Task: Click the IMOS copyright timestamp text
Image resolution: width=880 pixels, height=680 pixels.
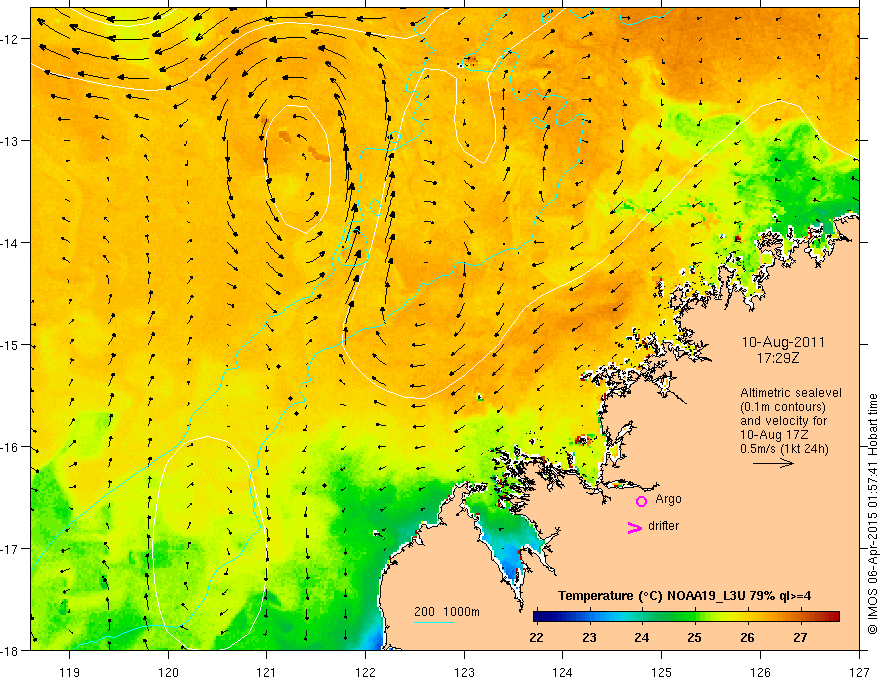Action: point(872,514)
